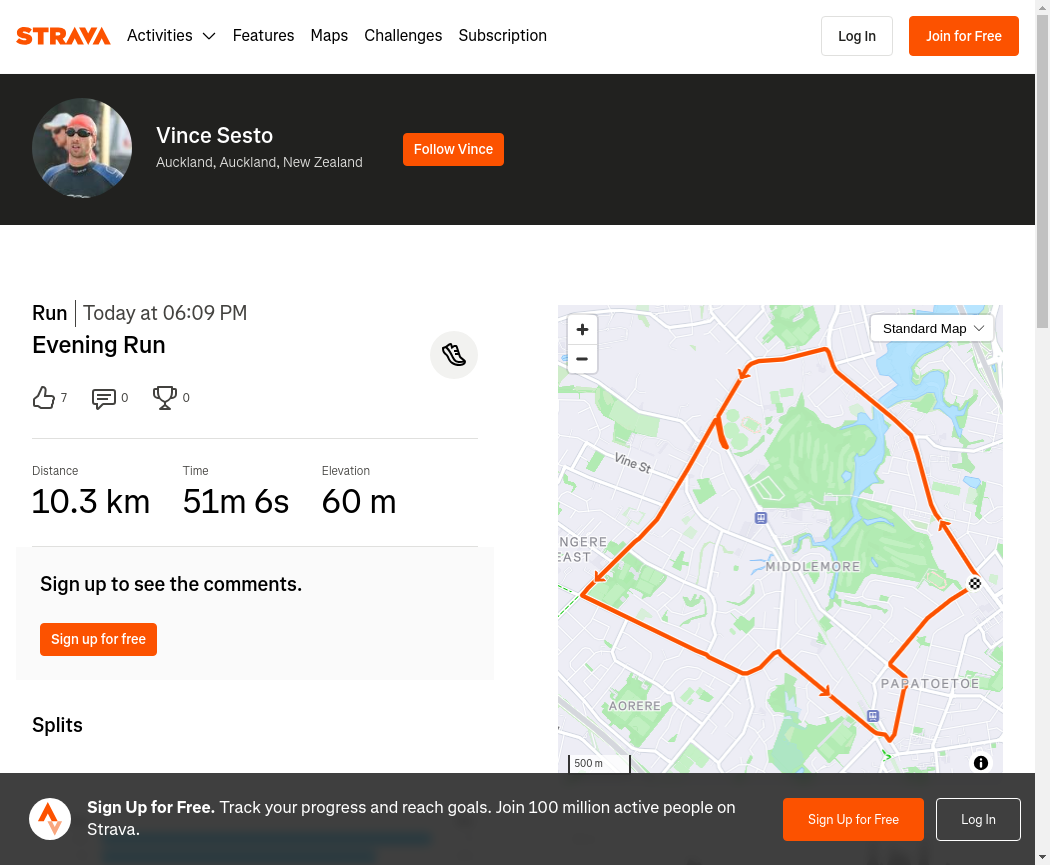Give kudos with the thumbs-up icon
The image size is (1050, 865).
(x=44, y=398)
